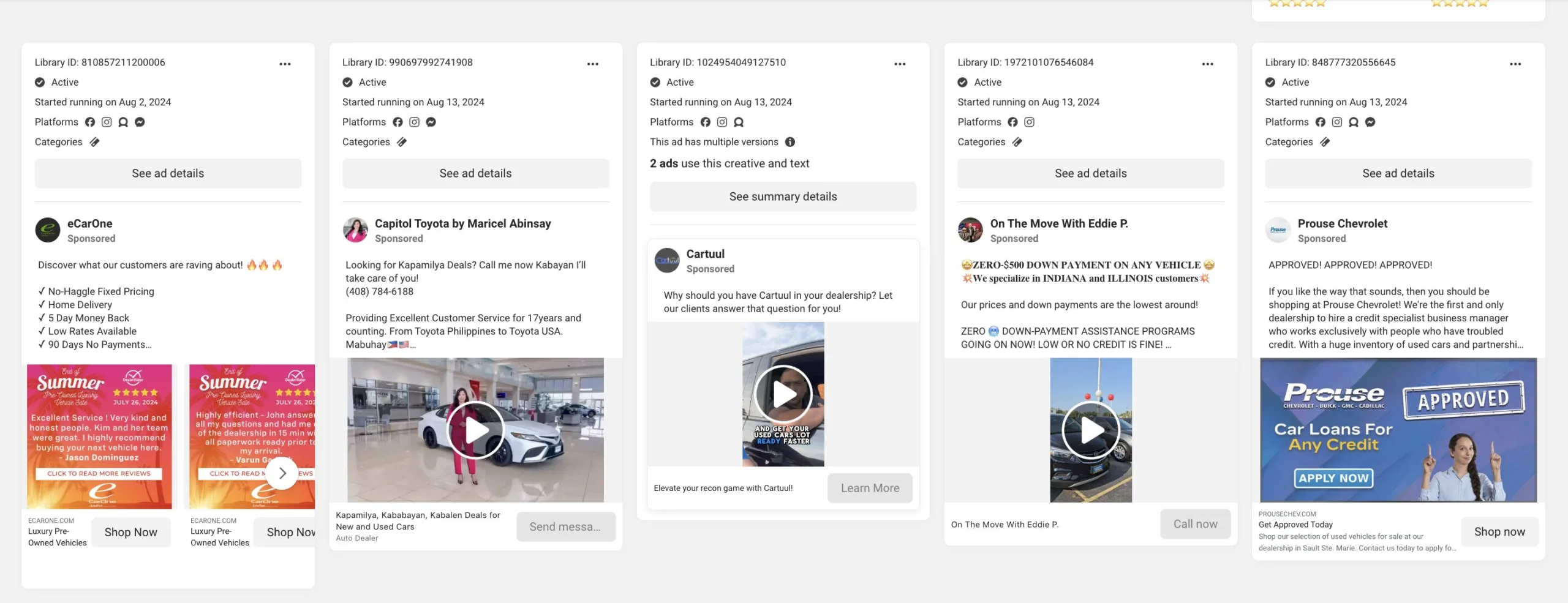Open the overflow menu on the Cartuul ad
This screenshot has height=603, width=1568.
[x=900, y=63]
